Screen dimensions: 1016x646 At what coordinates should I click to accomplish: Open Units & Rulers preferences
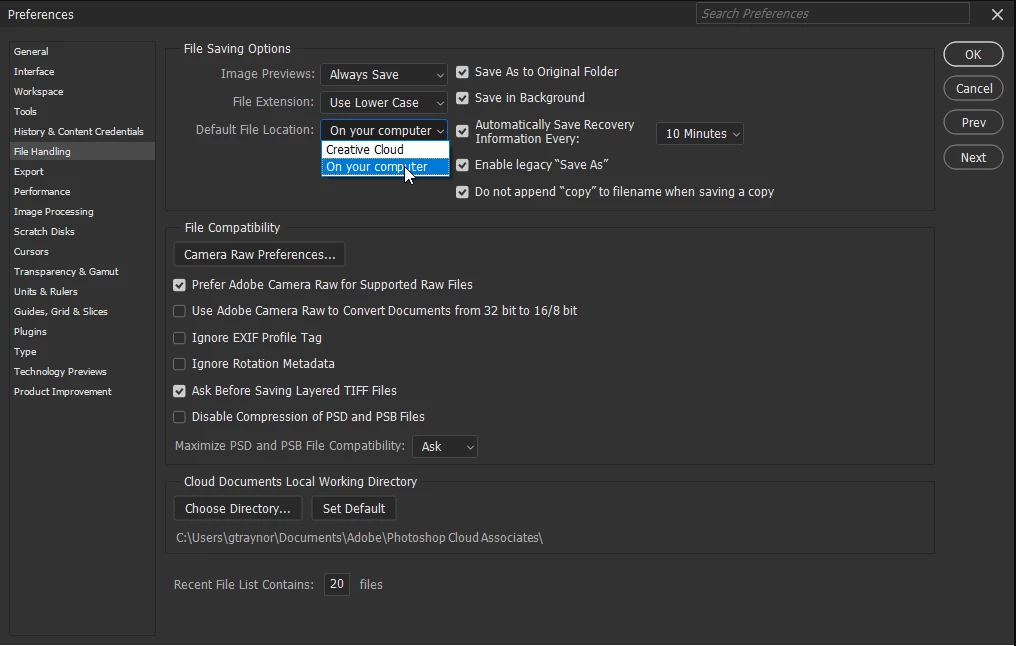[x=45, y=292]
